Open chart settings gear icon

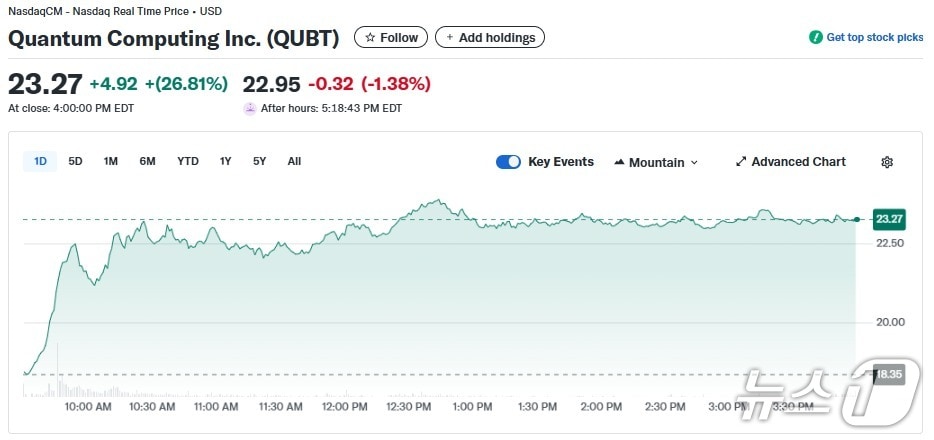[x=887, y=162]
